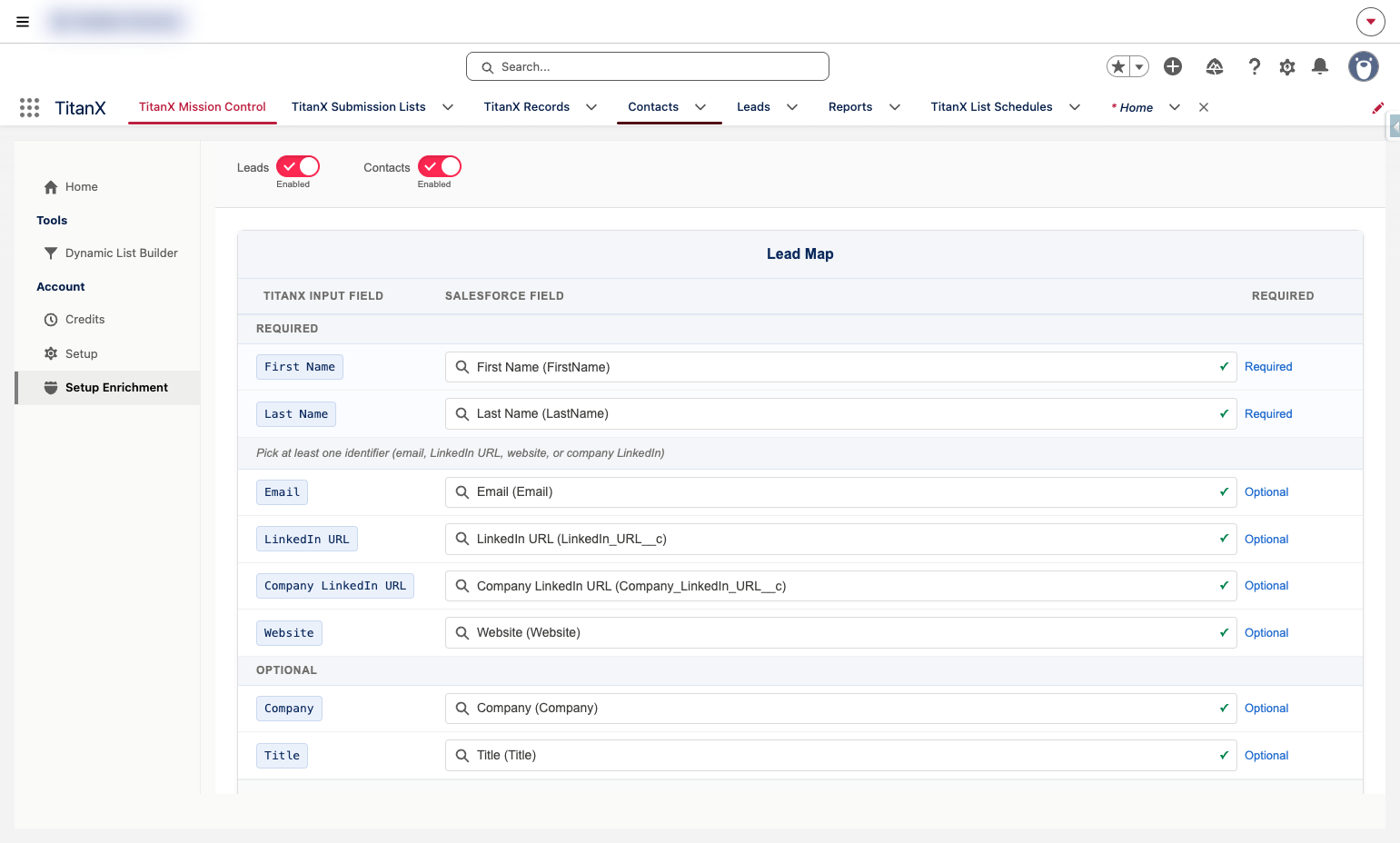This screenshot has width=1400, height=843.
Task: Switch to TitanX Mission Control tab
Action: pyautogui.click(x=203, y=107)
